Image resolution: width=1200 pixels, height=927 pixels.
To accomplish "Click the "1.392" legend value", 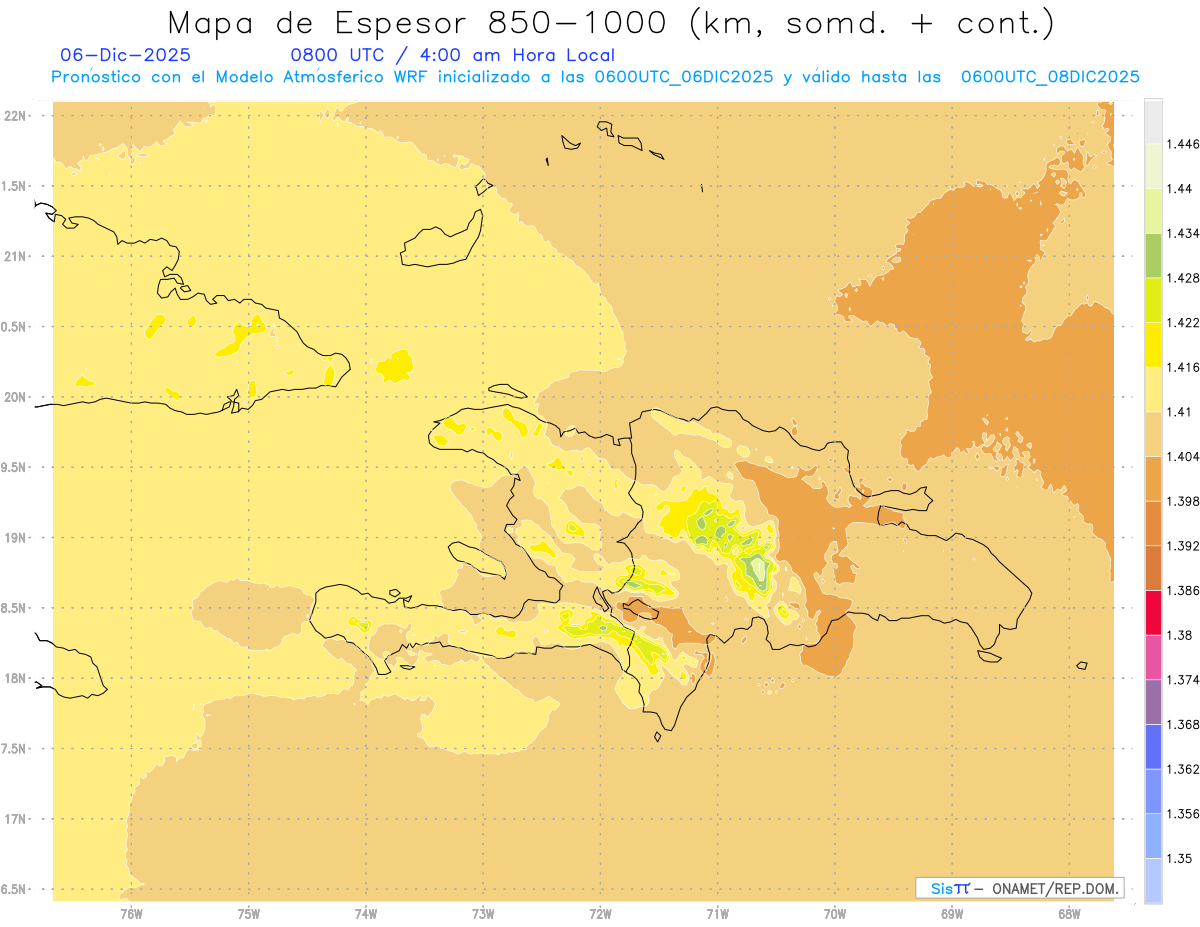I will 1183,546.
